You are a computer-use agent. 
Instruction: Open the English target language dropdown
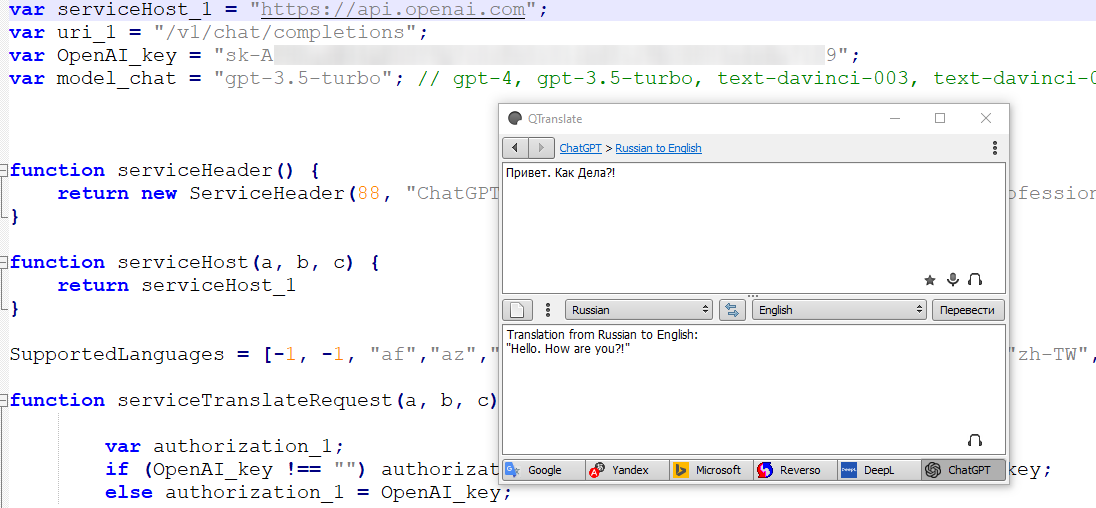click(840, 310)
